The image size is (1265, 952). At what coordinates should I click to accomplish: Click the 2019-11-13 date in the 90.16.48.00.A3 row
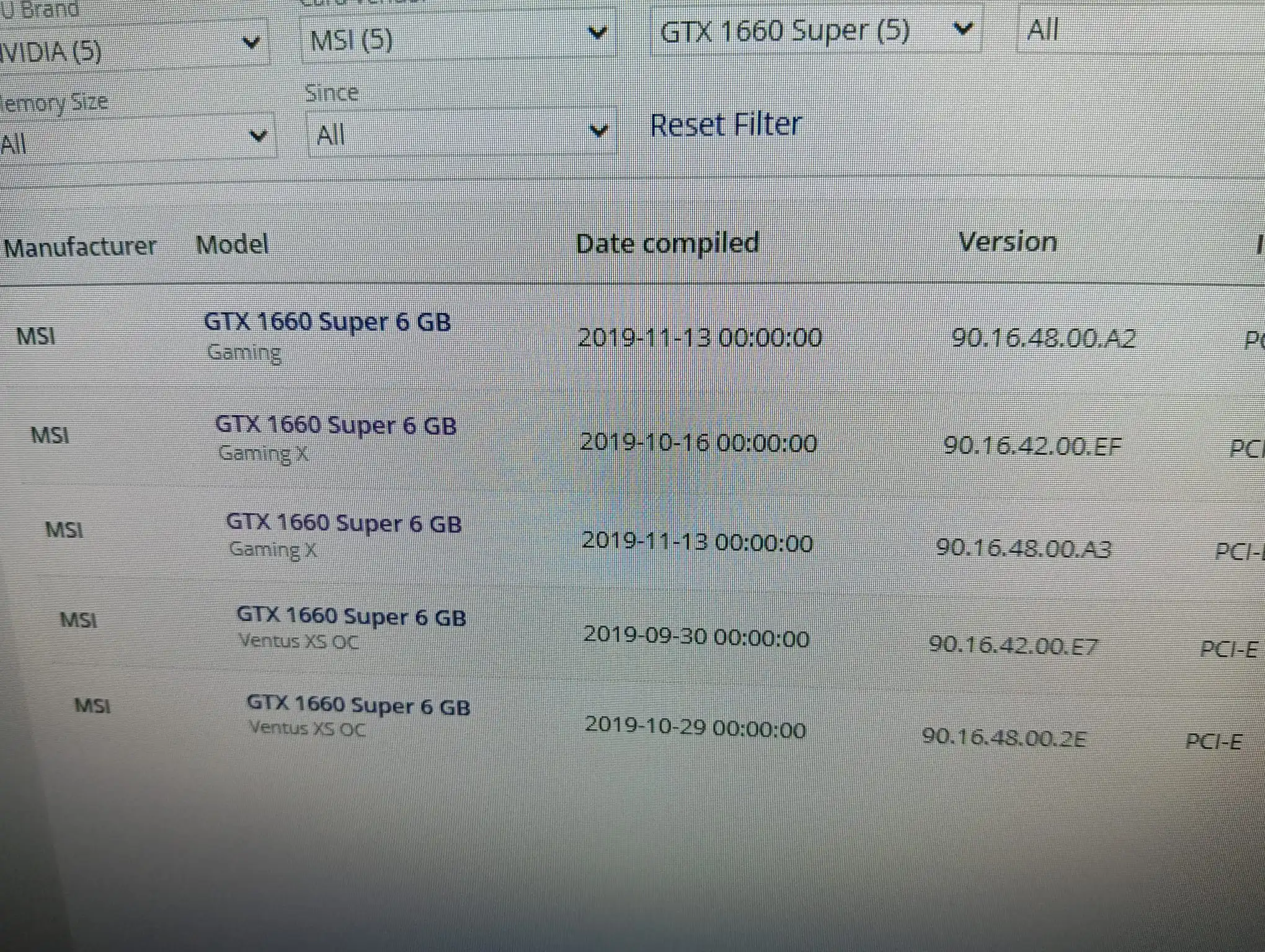click(698, 542)
